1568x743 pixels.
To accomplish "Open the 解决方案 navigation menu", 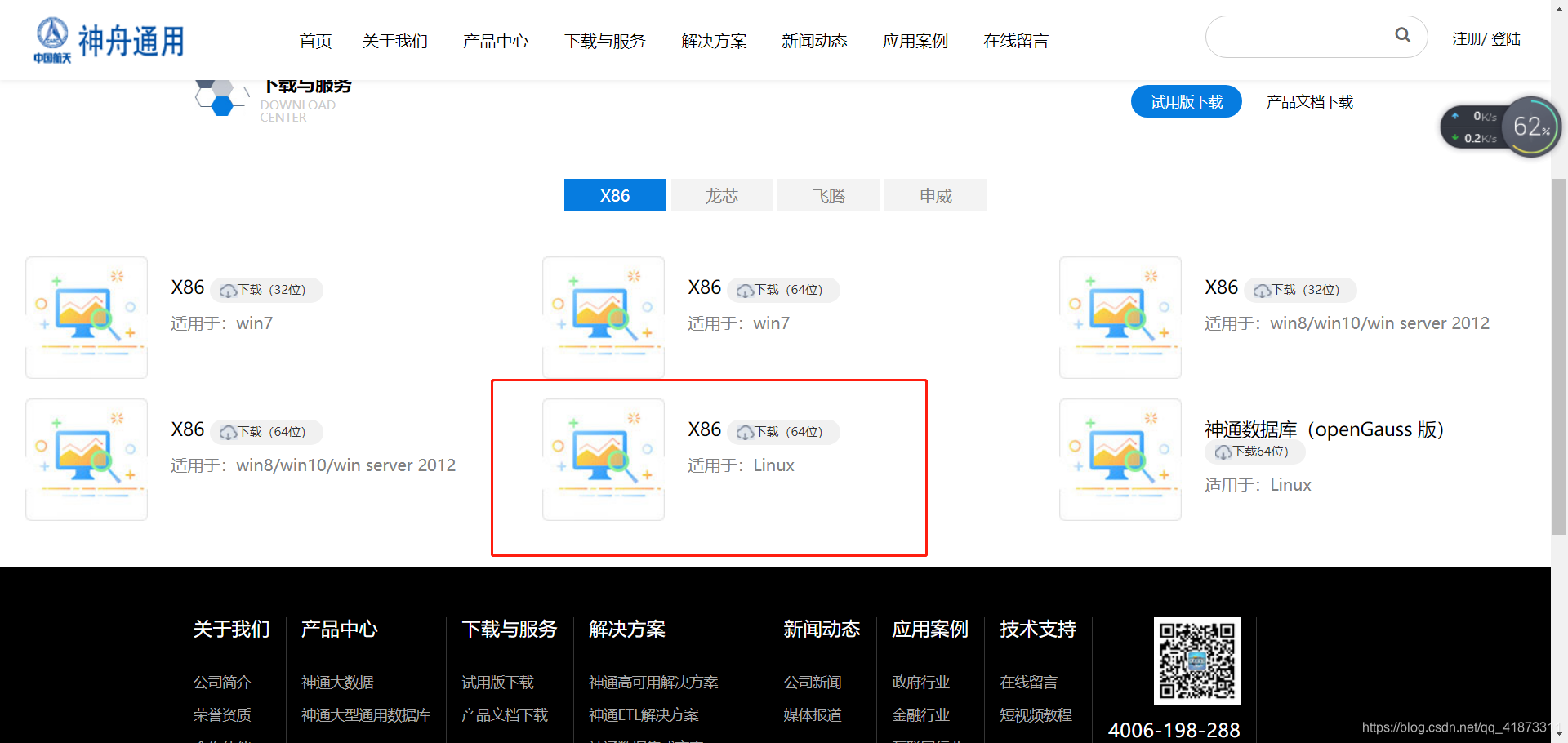I will [x=713, y=40].
